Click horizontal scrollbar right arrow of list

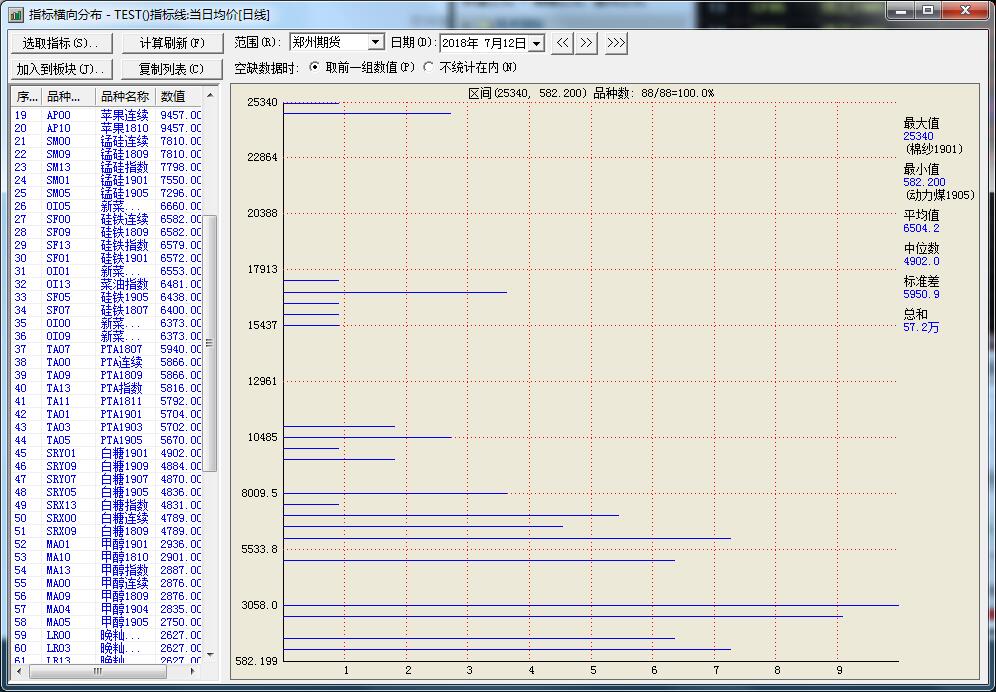[192, 671]
